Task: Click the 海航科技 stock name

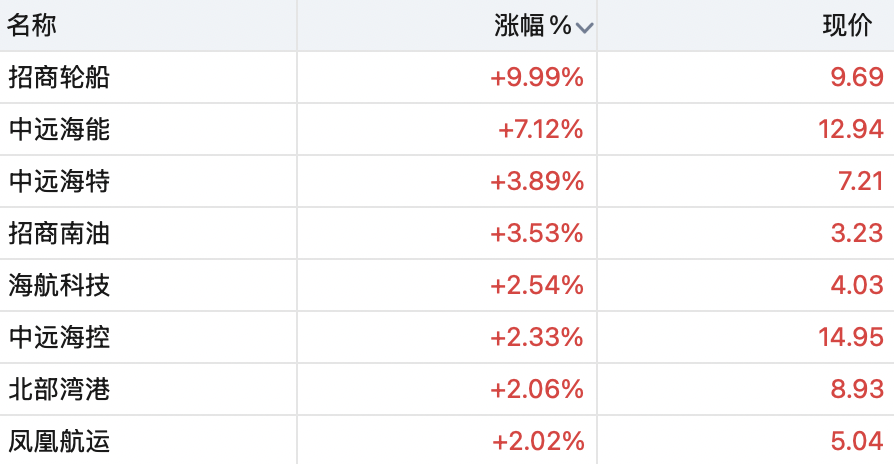Action: tap(59, 286)
